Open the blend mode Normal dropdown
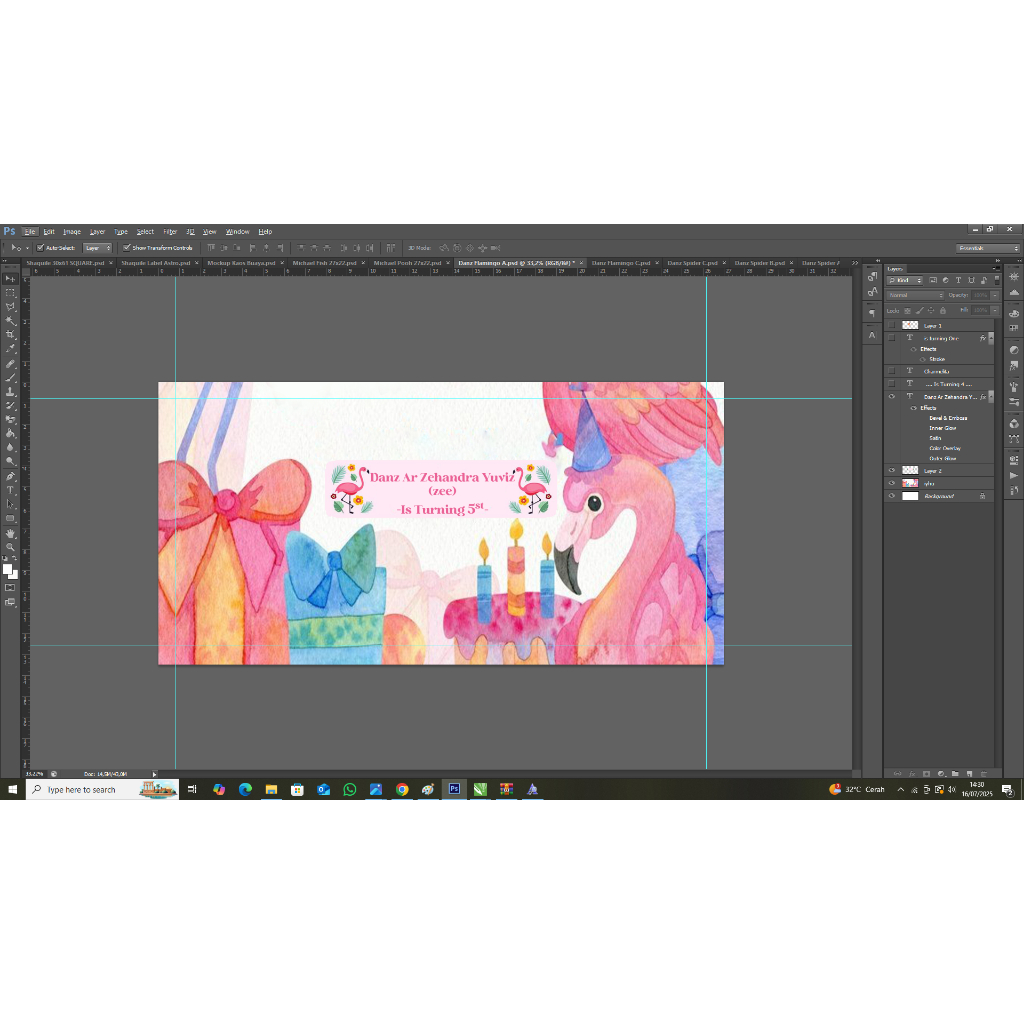The image size is (1024, 1024). [916, 295]
